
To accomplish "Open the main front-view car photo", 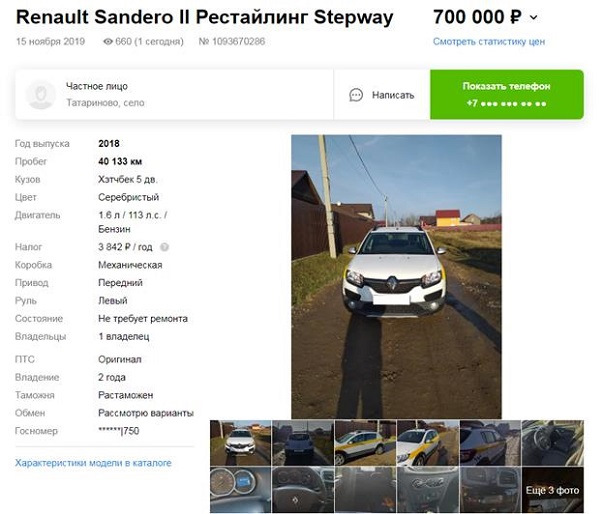I will (x=396, y=276).
